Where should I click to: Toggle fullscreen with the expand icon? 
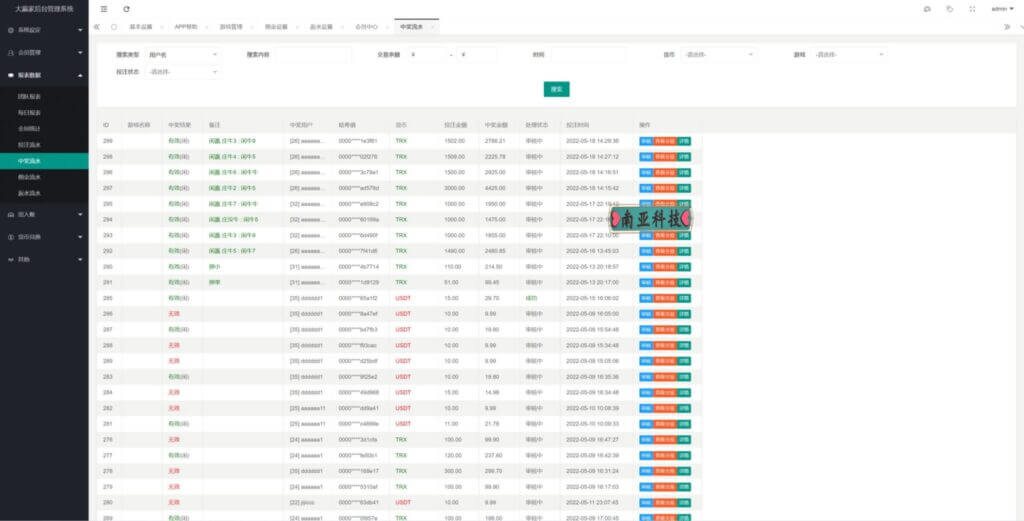[972, 9]
